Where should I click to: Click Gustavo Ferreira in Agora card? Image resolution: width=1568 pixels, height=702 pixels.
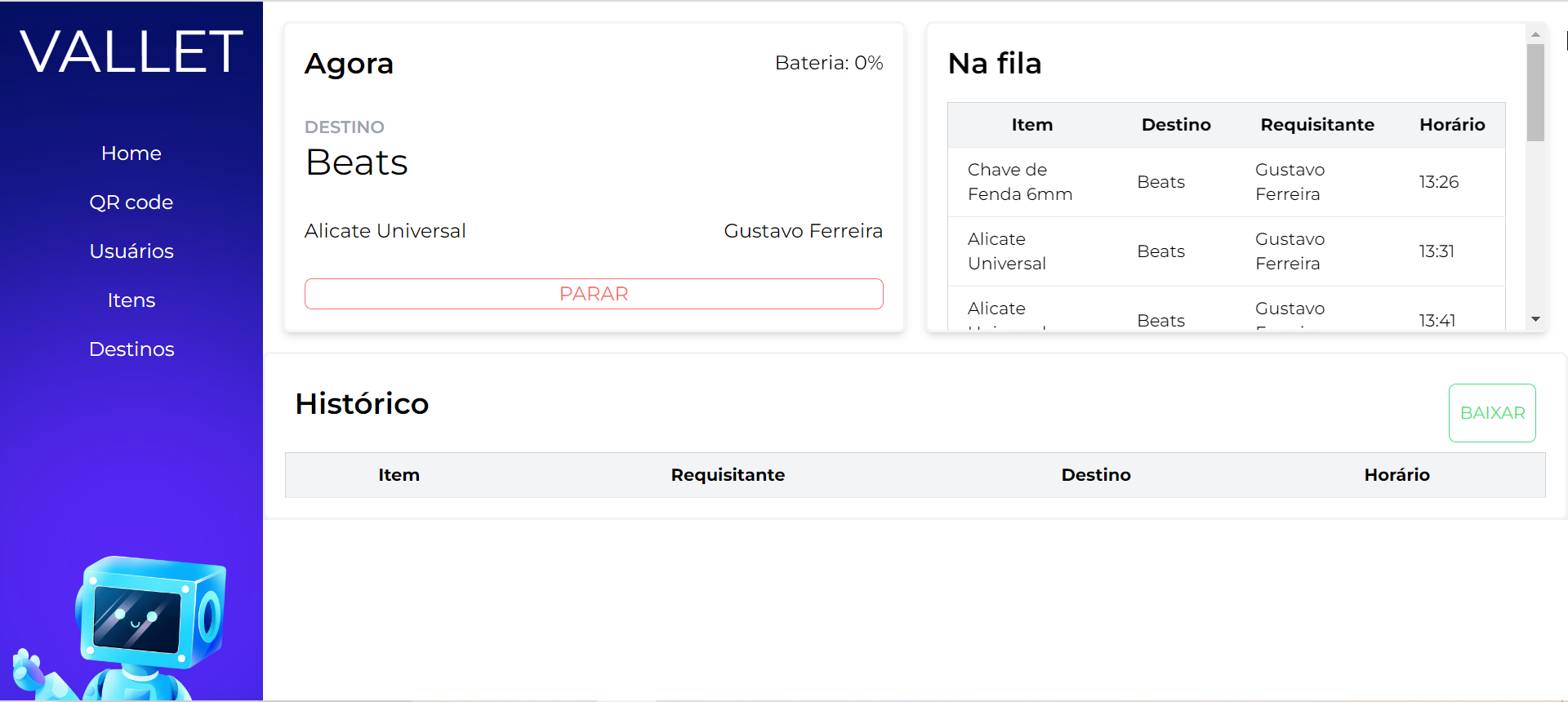click(x=803, y=231)
